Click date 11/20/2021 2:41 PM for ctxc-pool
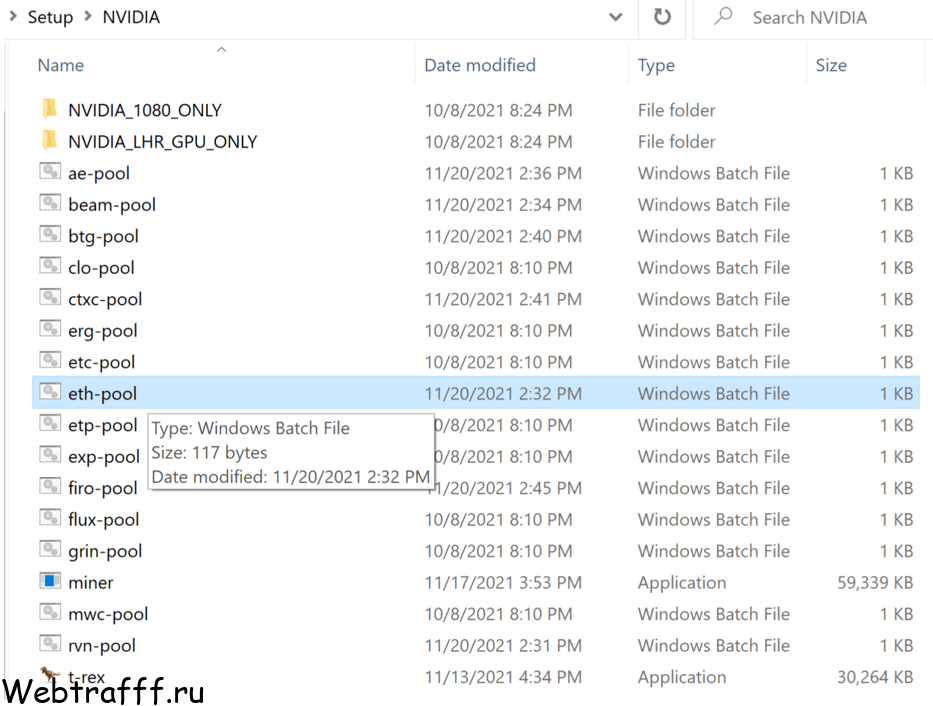The height and width of the screenshot is (706, 933). 503,299
